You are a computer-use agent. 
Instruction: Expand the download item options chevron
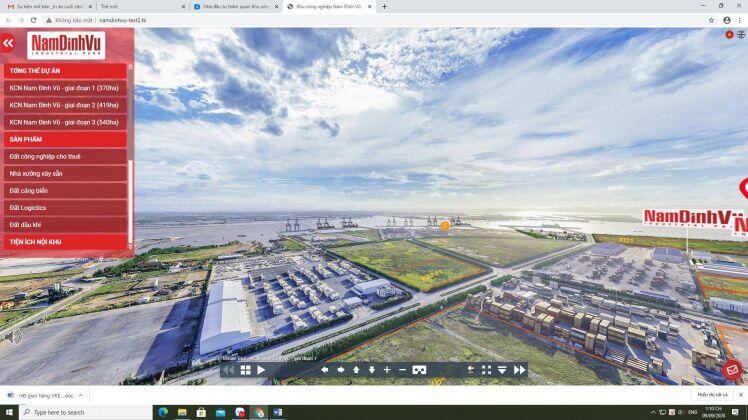[81, 395]
